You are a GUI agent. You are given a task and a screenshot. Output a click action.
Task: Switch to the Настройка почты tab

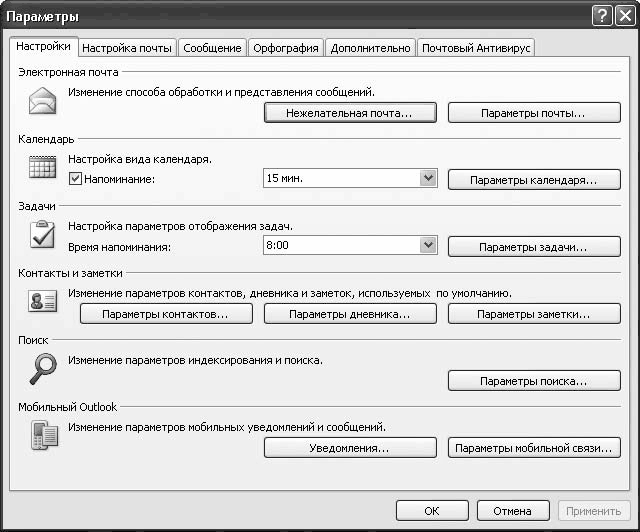click(127, 47)
